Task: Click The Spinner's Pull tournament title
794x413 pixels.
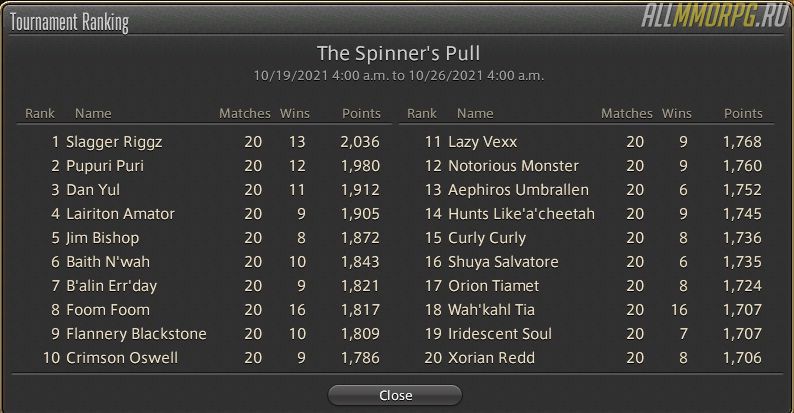Action: coord(399,54)
